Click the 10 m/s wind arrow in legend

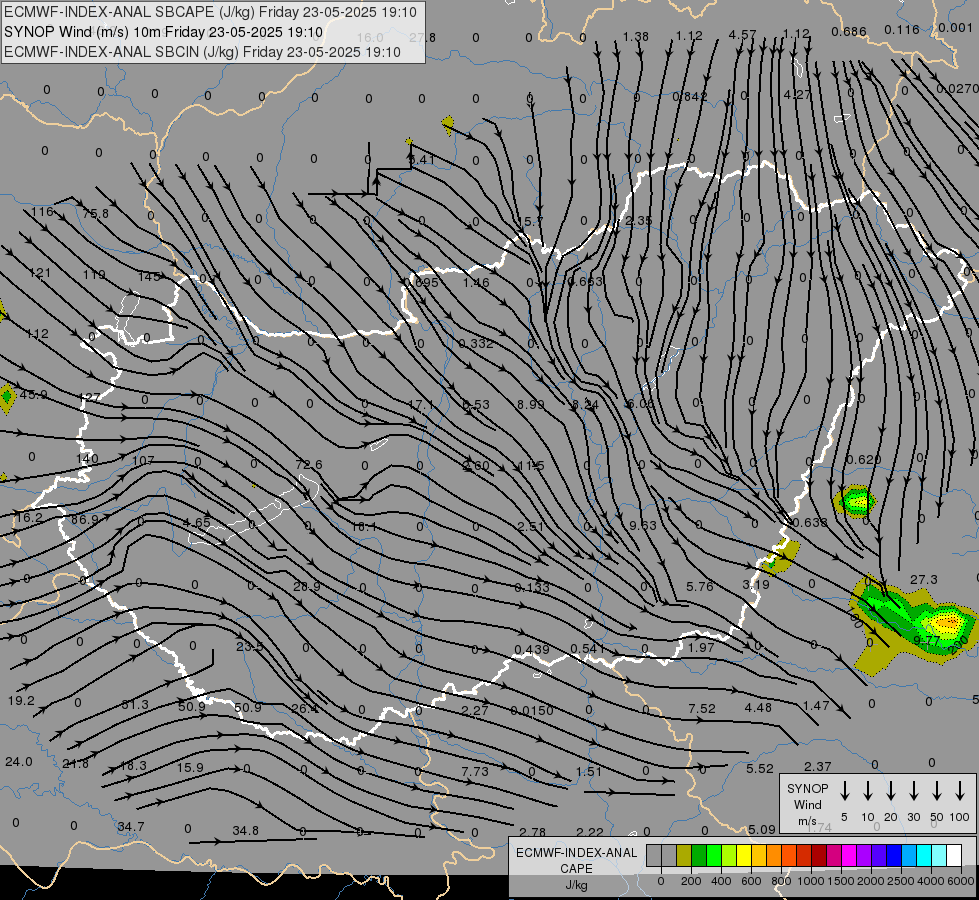click(x=868, y=791)
